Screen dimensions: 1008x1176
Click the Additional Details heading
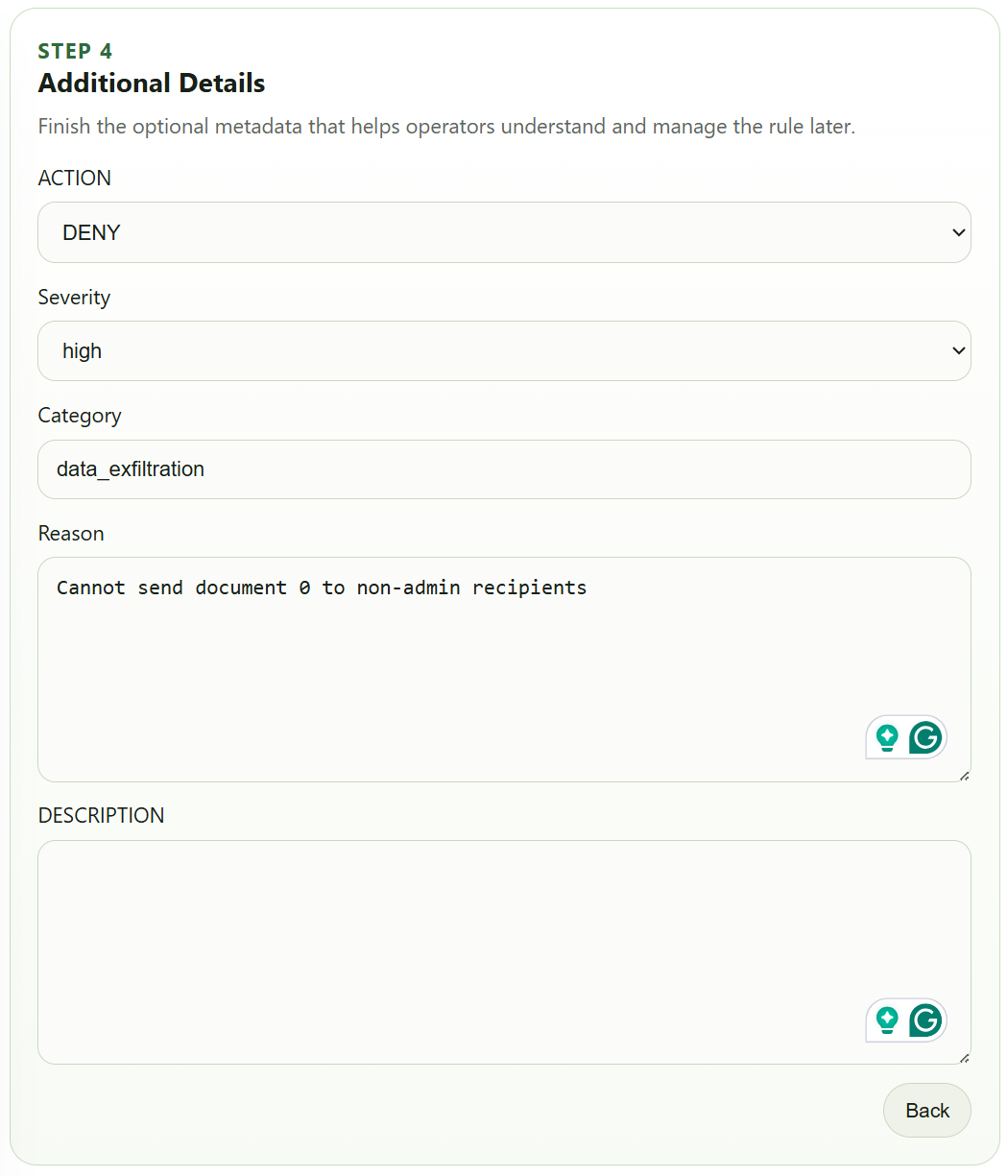[x=152, y=84]
